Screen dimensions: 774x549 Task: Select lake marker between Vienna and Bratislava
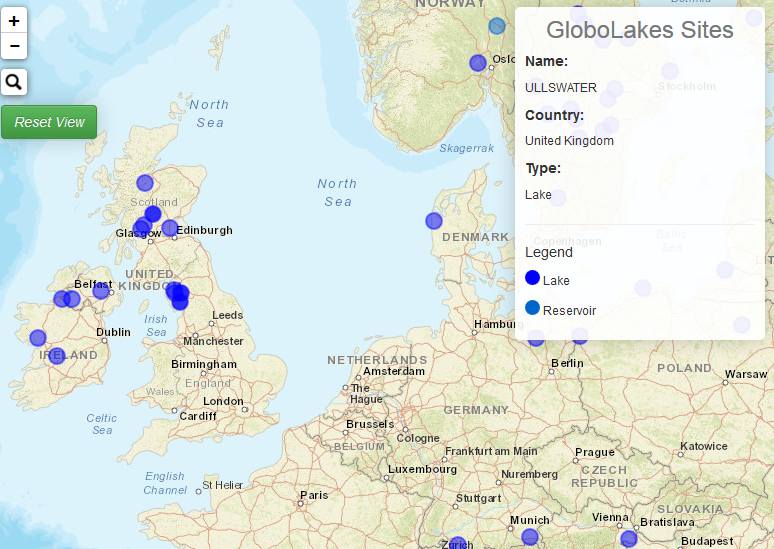click(x=628, y=539)
